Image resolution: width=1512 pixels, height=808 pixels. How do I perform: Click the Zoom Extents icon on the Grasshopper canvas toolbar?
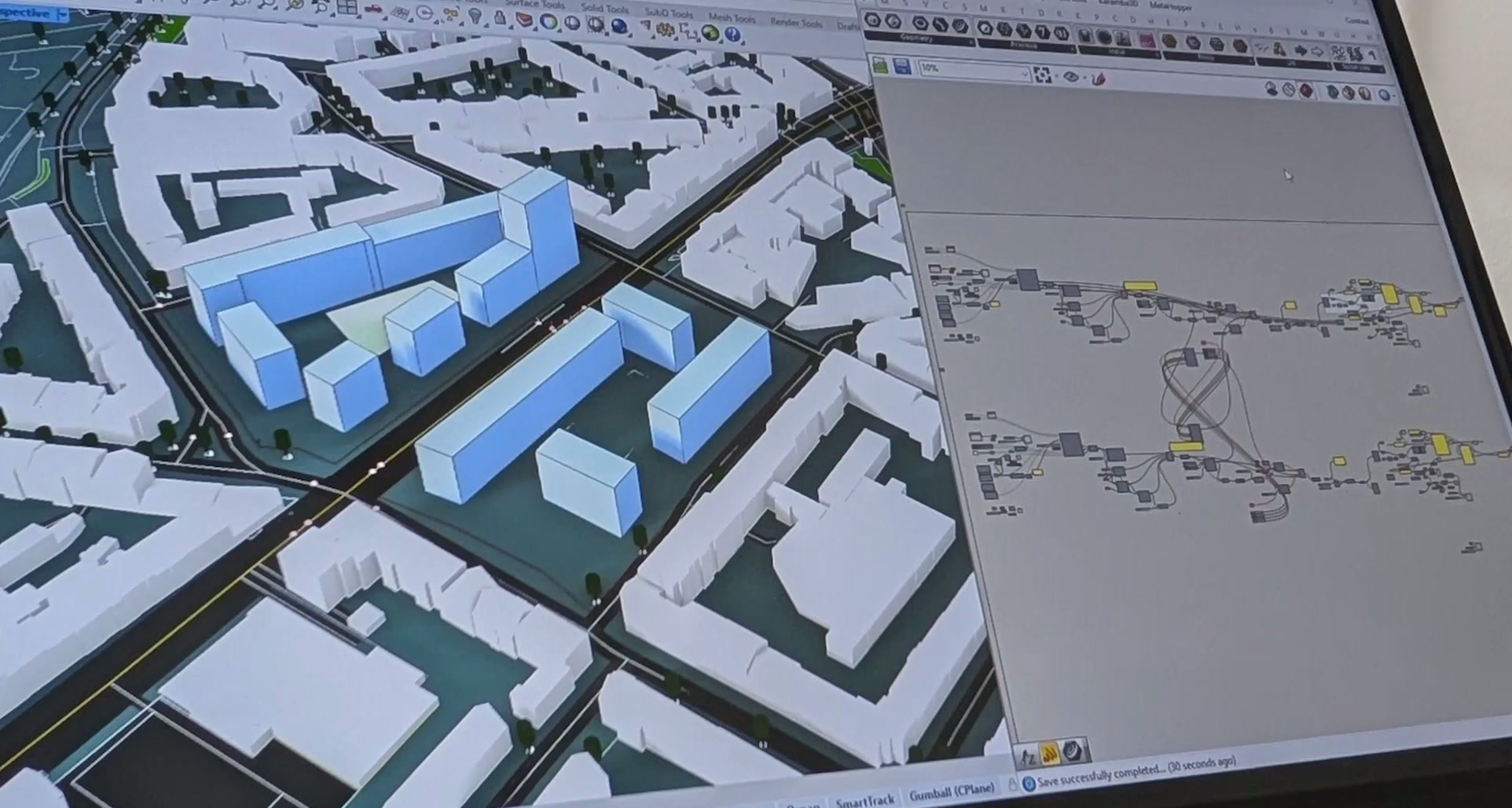tap(1044, 75)
